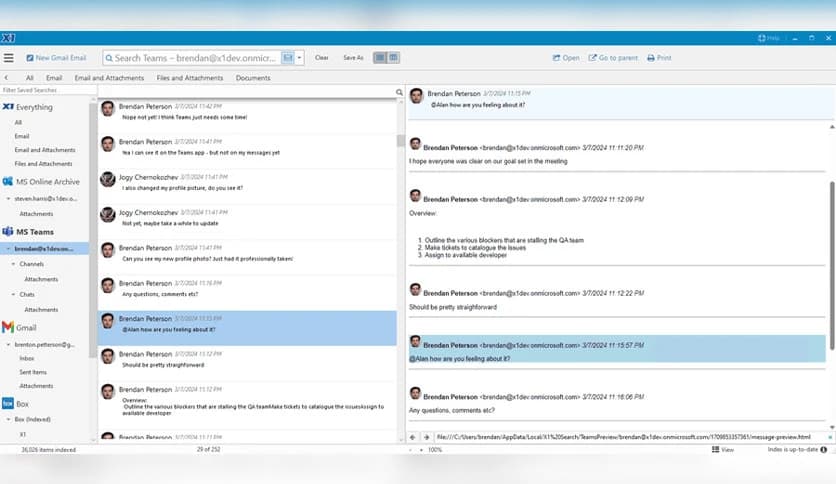Collapse the Chats node
Screen dimensions: 836x484
[14, 294]
